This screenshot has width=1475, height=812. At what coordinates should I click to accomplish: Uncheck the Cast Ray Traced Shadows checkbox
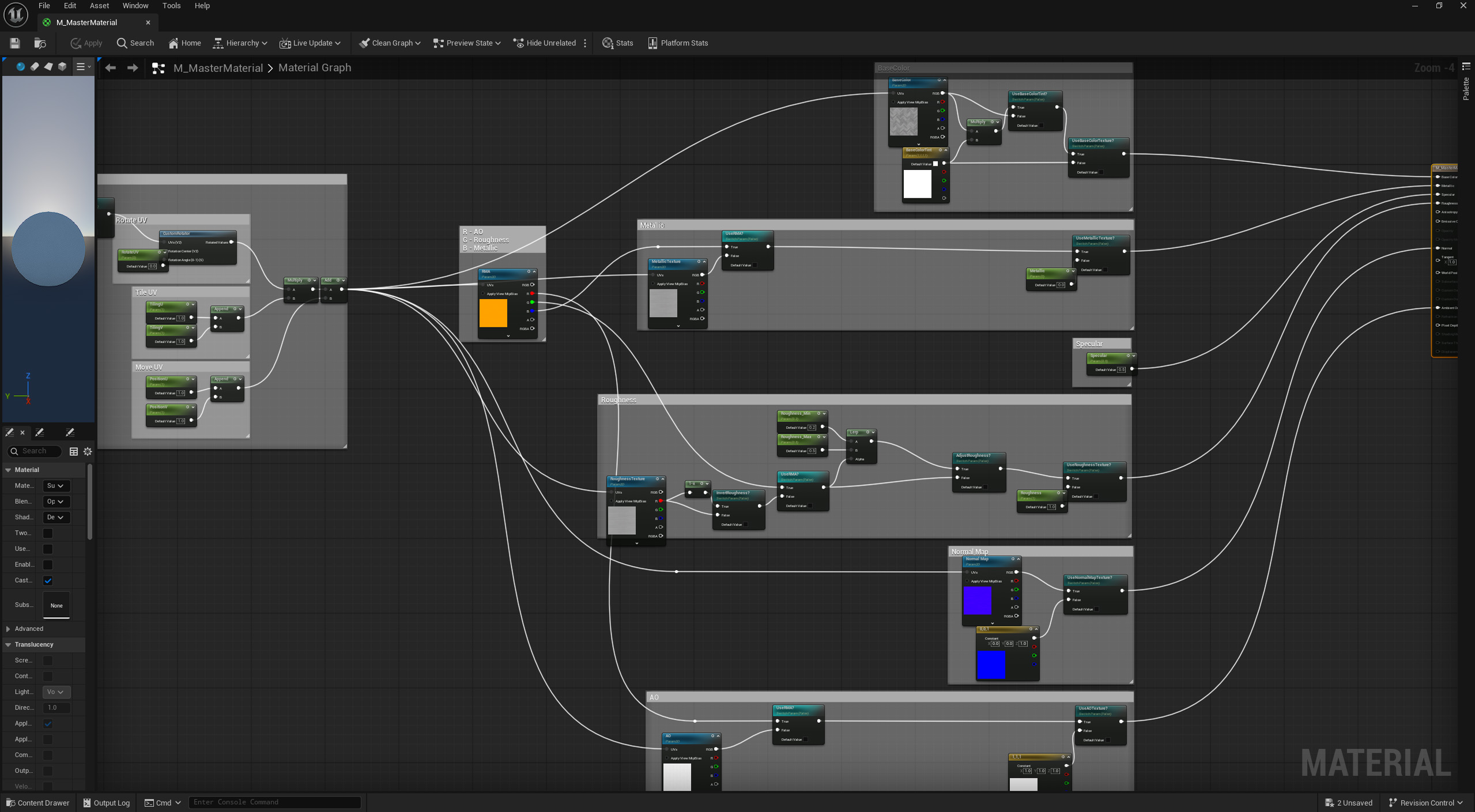pyautogui.click(x=48, y=580)
